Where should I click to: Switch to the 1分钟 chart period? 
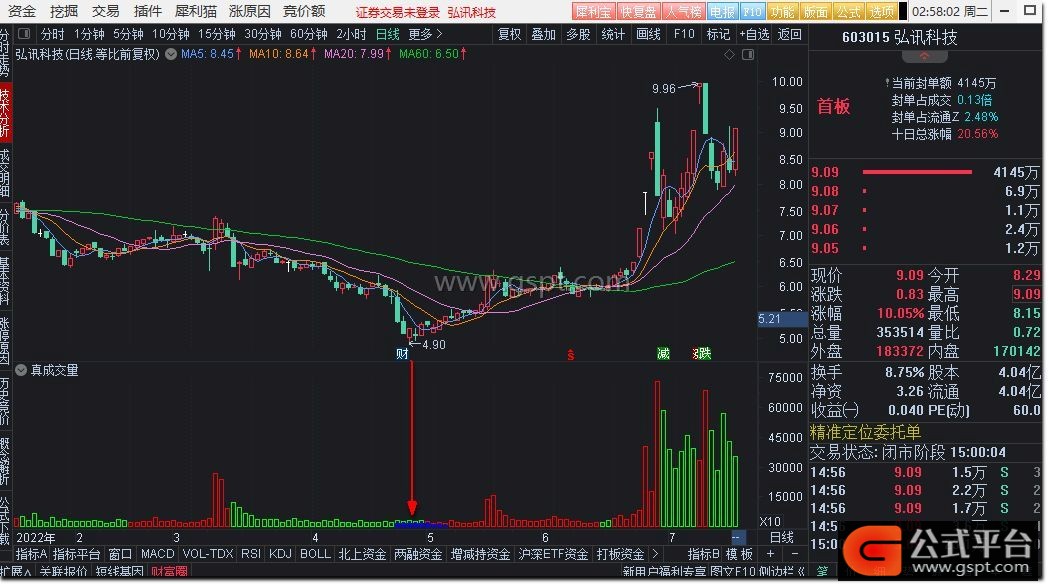[x=90, y=33]
